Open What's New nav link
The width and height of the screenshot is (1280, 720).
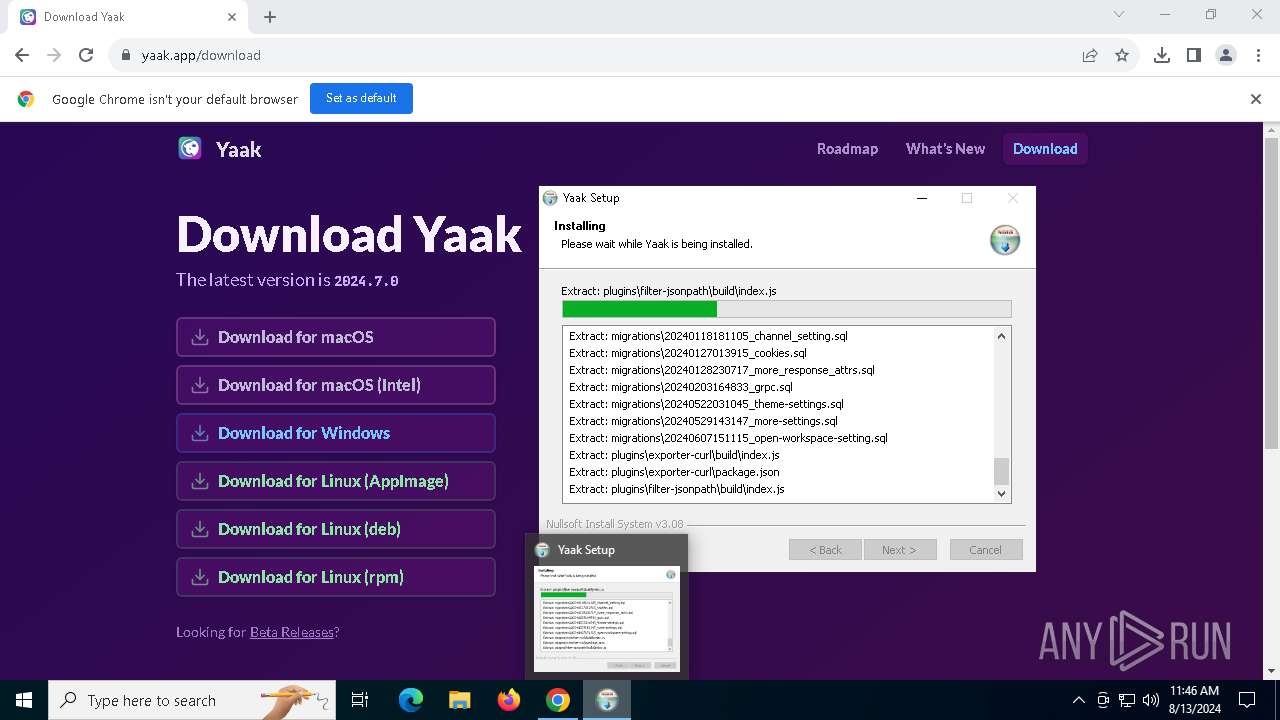tap(945, 149)
